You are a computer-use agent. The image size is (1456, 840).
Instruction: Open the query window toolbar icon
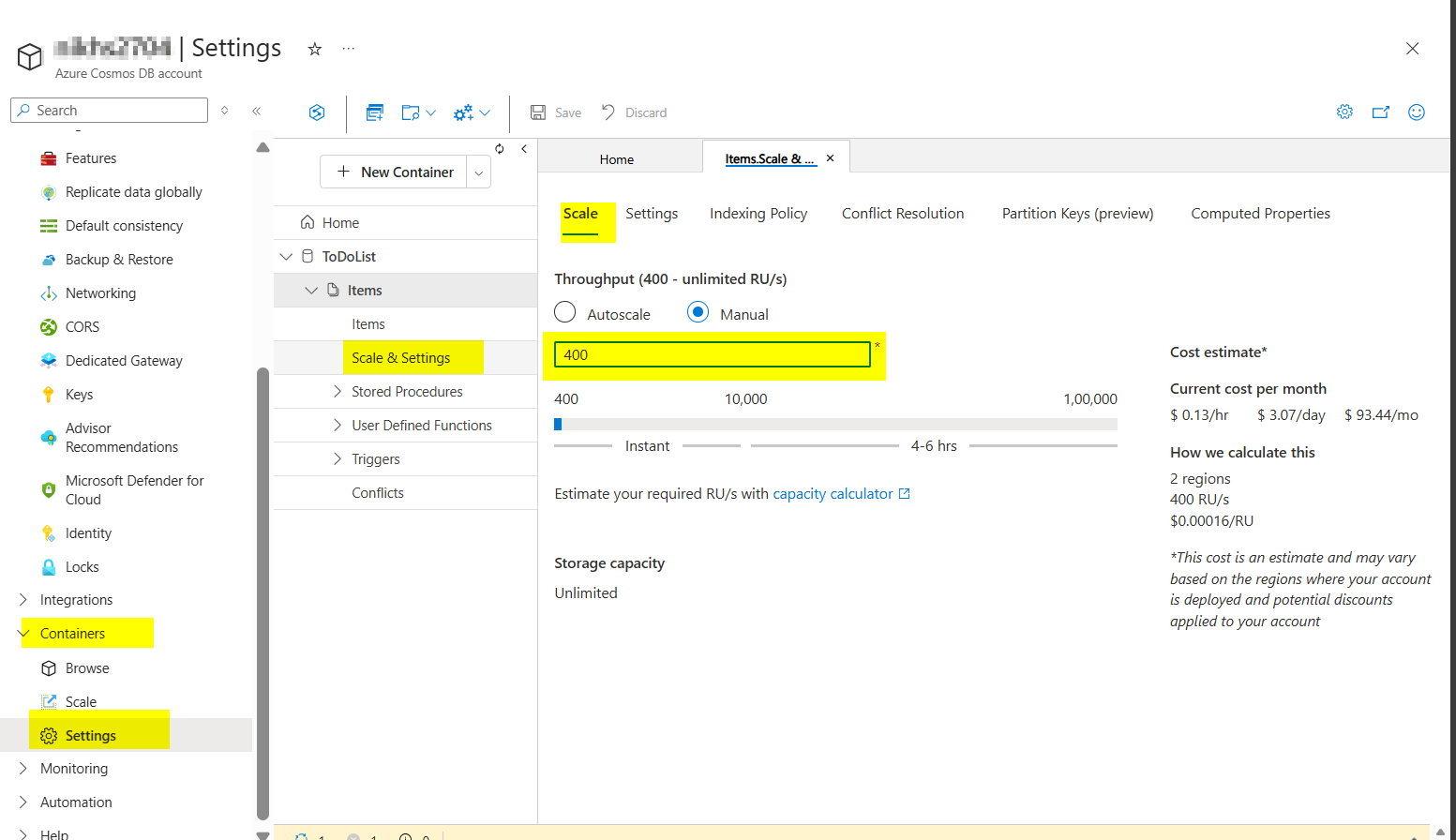click(x=375, y=112)
